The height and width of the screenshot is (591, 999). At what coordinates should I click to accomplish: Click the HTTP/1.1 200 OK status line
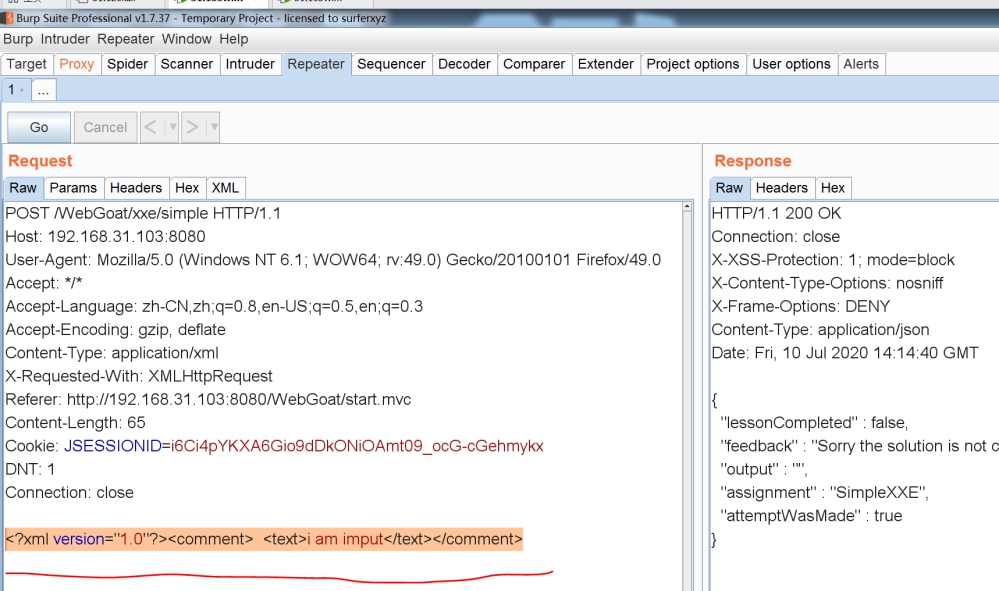[x=776, y=213]
